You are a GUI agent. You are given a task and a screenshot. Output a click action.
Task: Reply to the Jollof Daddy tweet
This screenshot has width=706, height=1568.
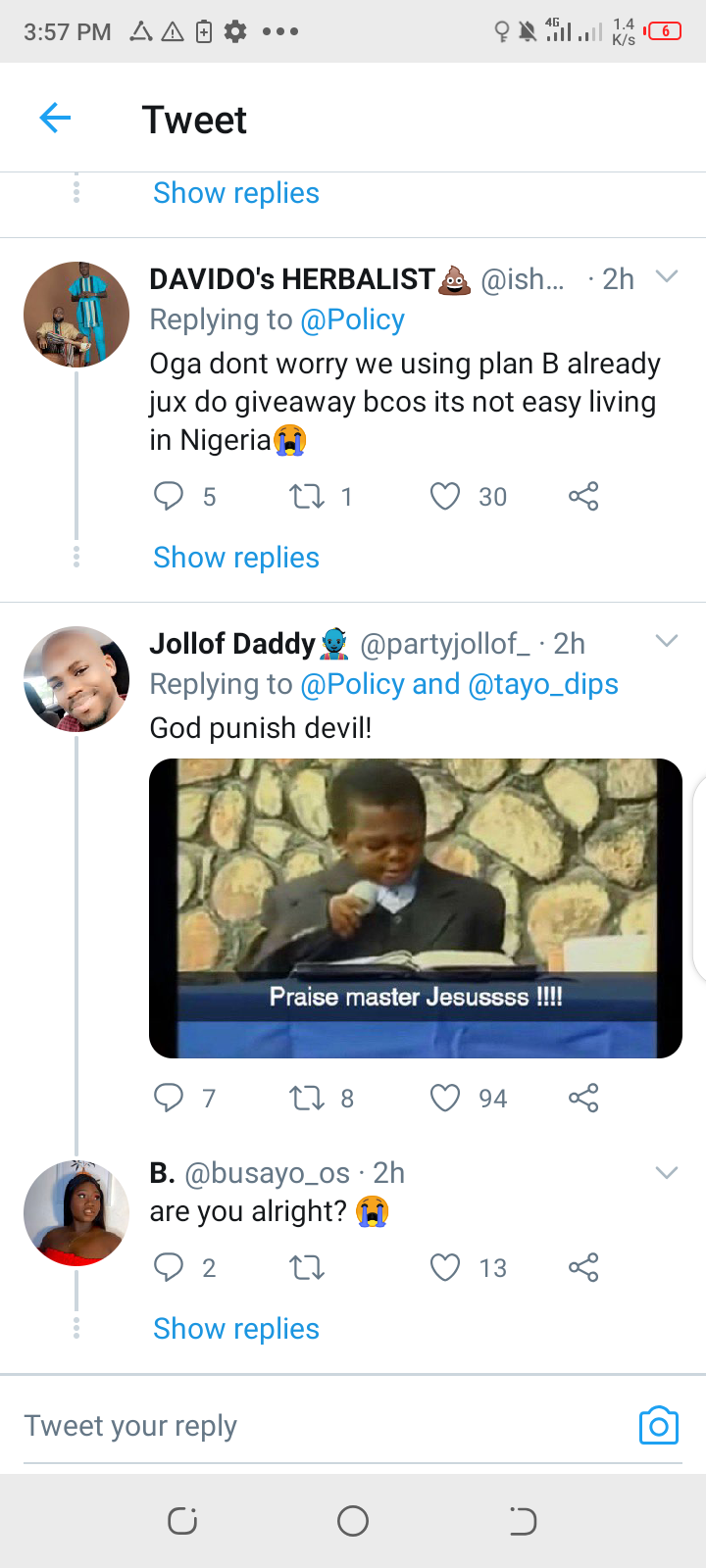[169, 1098]
